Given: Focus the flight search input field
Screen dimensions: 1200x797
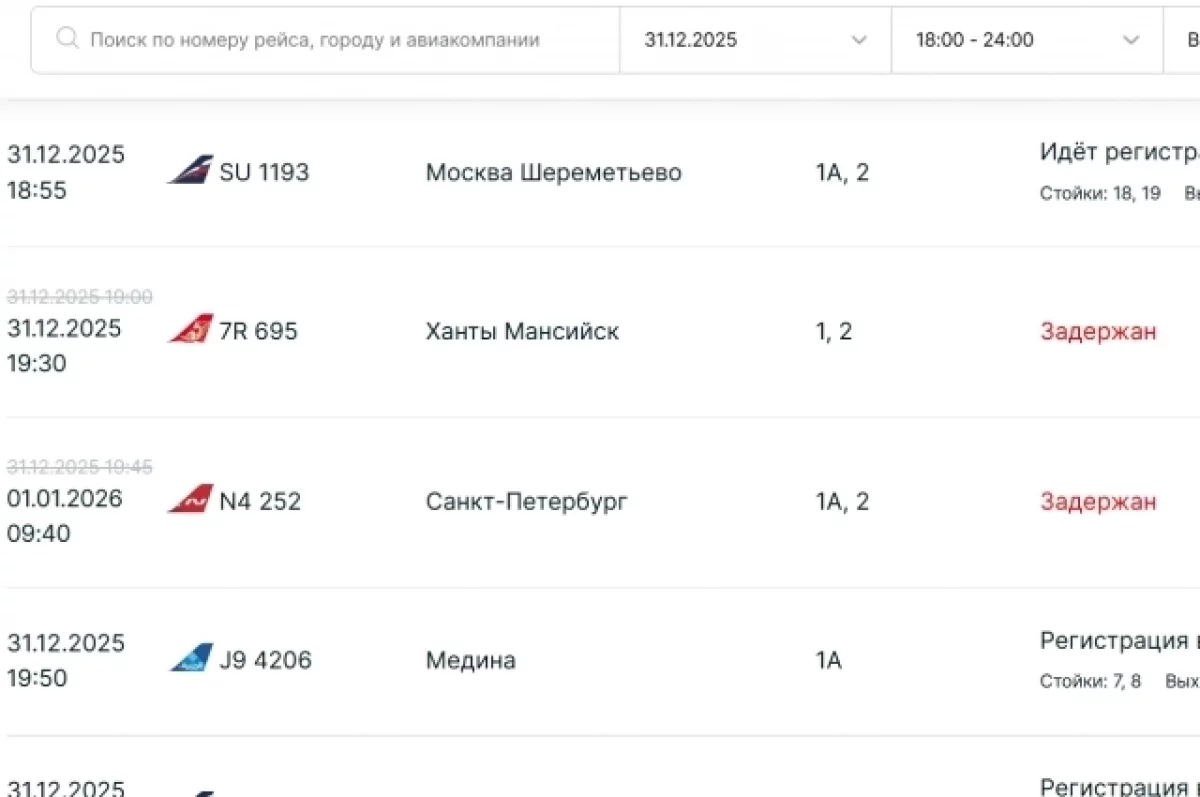Looking at the screenshot, I should 330,40.
